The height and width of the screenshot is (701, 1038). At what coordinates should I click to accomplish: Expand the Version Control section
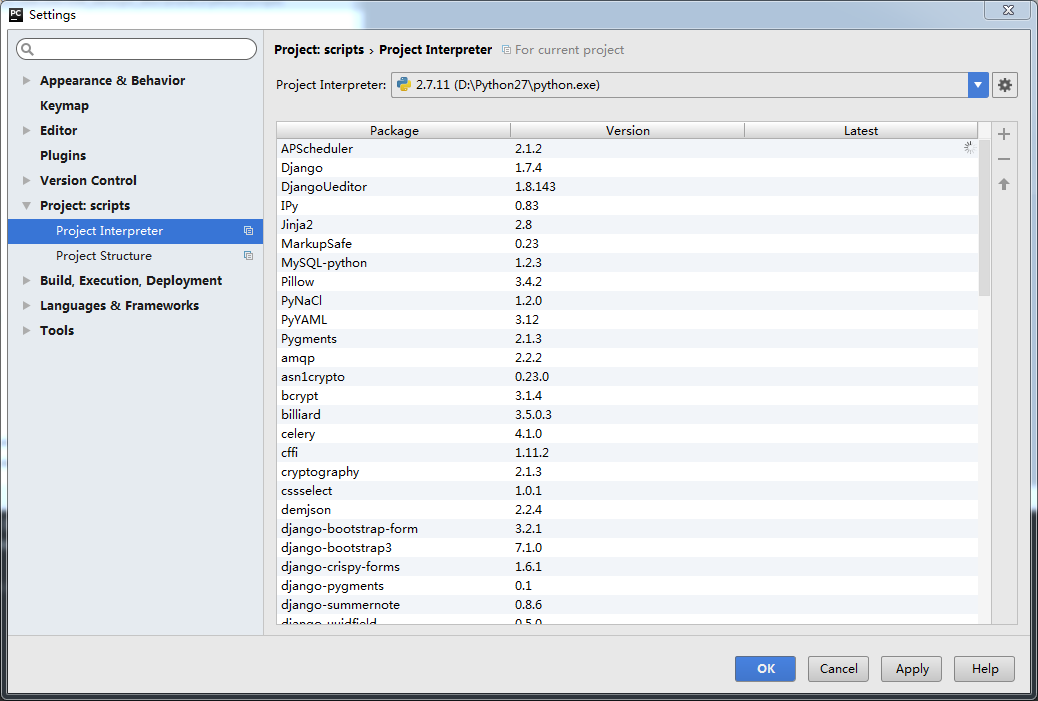pyautogui.click(x=26, y=180)
